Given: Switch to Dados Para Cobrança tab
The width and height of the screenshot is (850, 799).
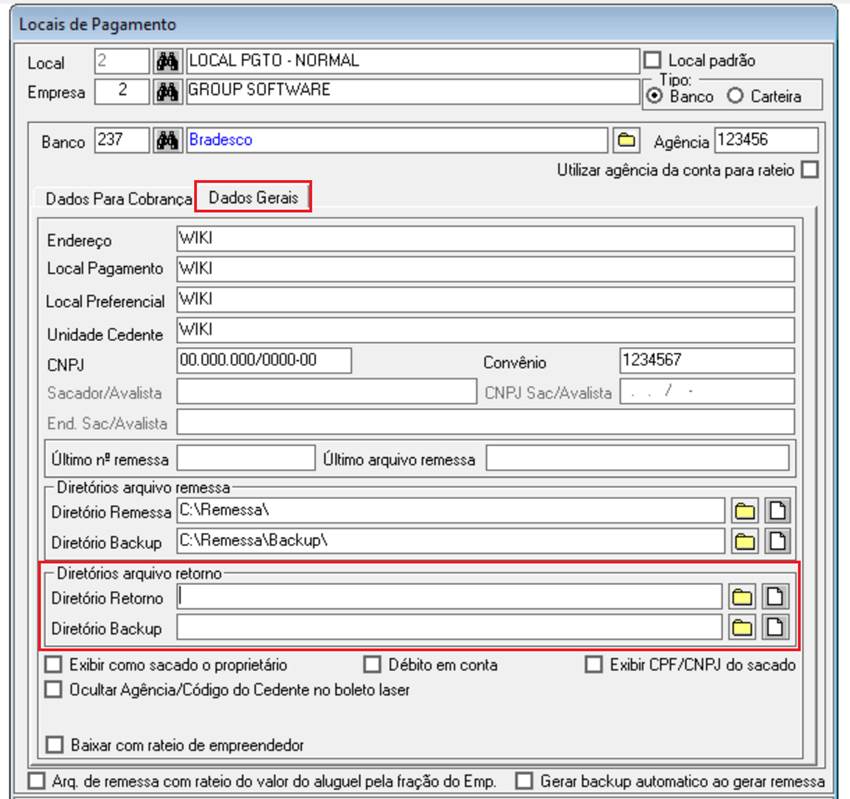Looking at the screenshot, I should coord(119,199).
